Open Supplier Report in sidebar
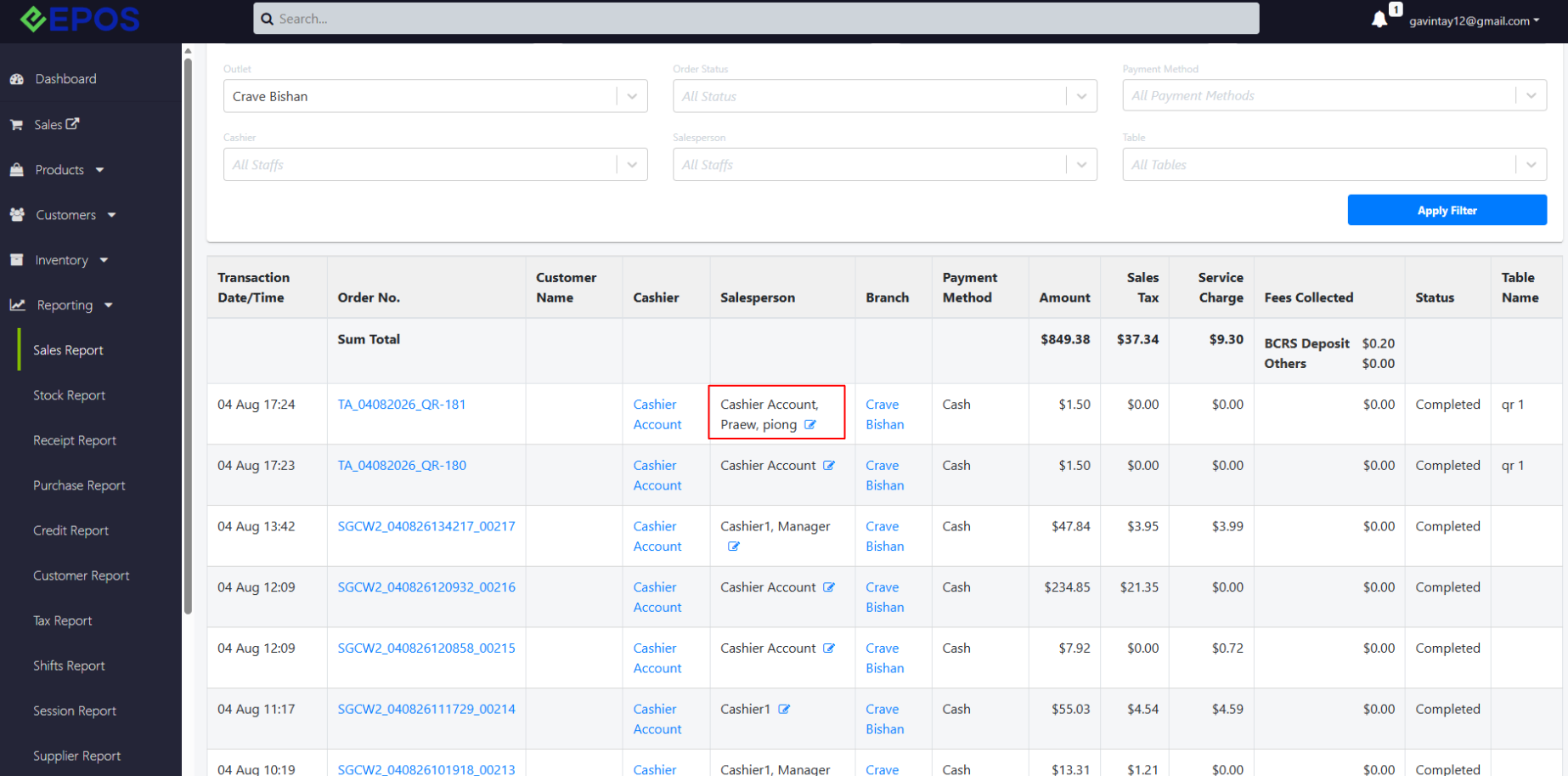The height and width of the screenshot is (776, 1568). coord(76,756)
